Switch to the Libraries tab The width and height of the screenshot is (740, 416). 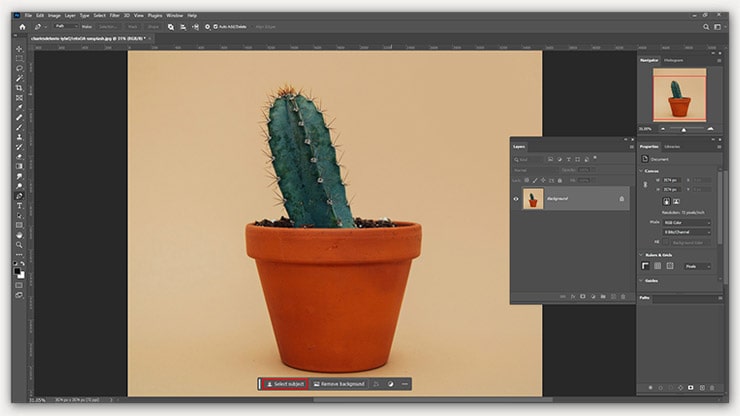672,146
